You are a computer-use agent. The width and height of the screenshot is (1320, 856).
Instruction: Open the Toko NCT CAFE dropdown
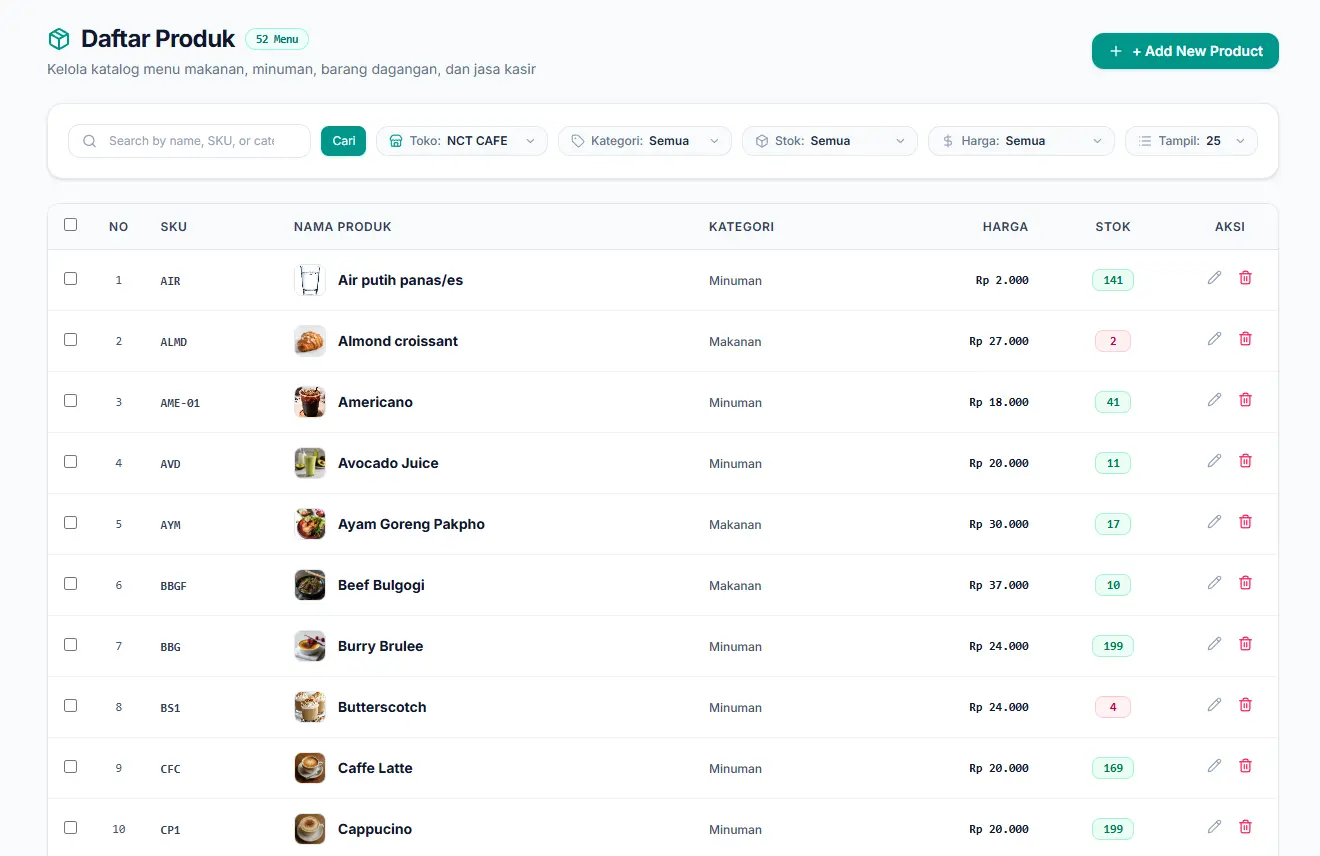pyautogui.click(x=462, y=141)
